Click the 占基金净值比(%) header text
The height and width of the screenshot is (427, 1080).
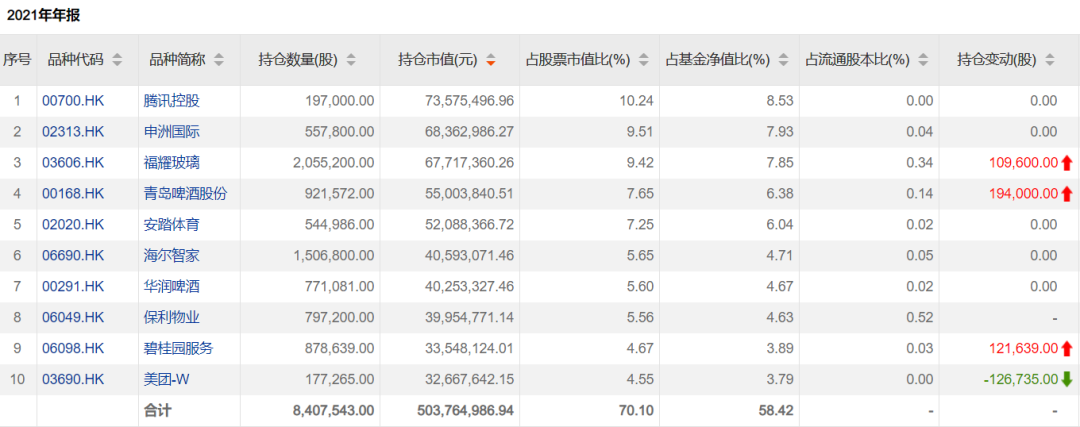(x=718, y=60)
